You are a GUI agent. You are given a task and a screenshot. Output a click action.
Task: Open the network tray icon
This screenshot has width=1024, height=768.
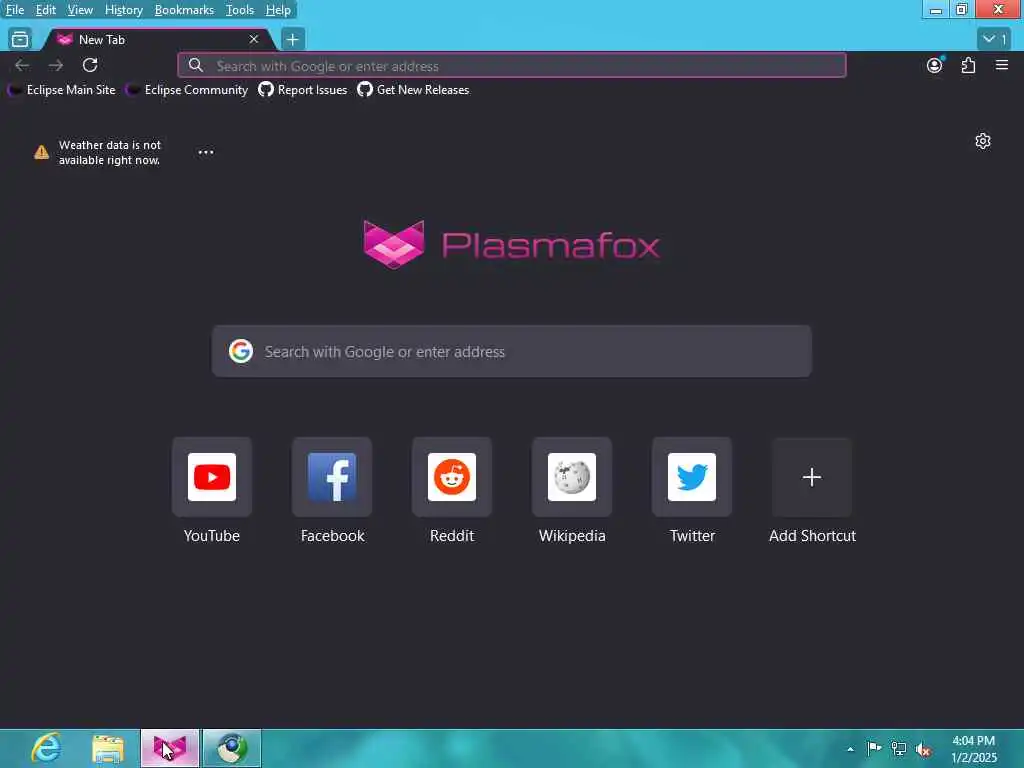point(899,748)
